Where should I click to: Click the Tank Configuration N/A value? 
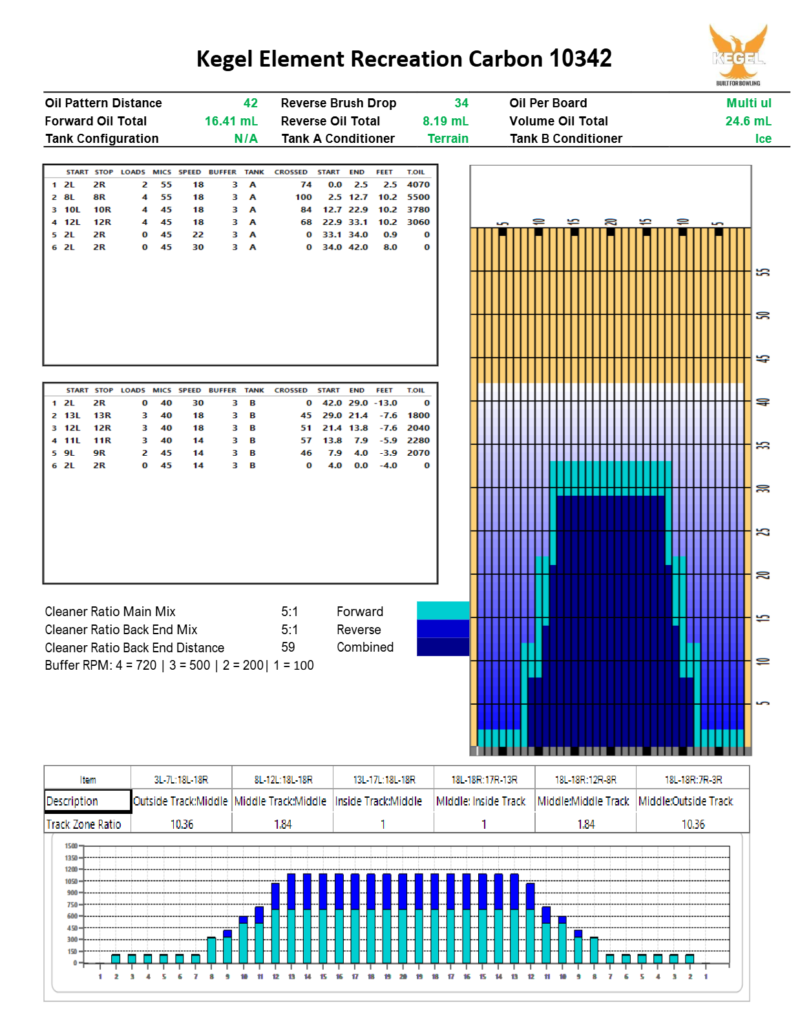point(246,139)
